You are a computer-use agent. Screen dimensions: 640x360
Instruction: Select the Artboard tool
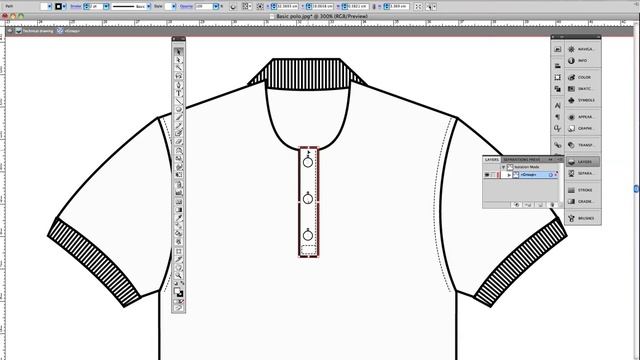178,251
